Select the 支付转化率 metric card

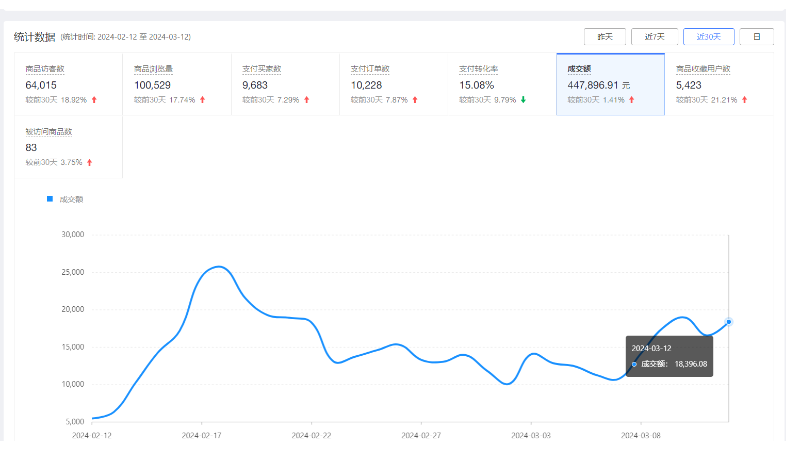[x=502, y=84]
